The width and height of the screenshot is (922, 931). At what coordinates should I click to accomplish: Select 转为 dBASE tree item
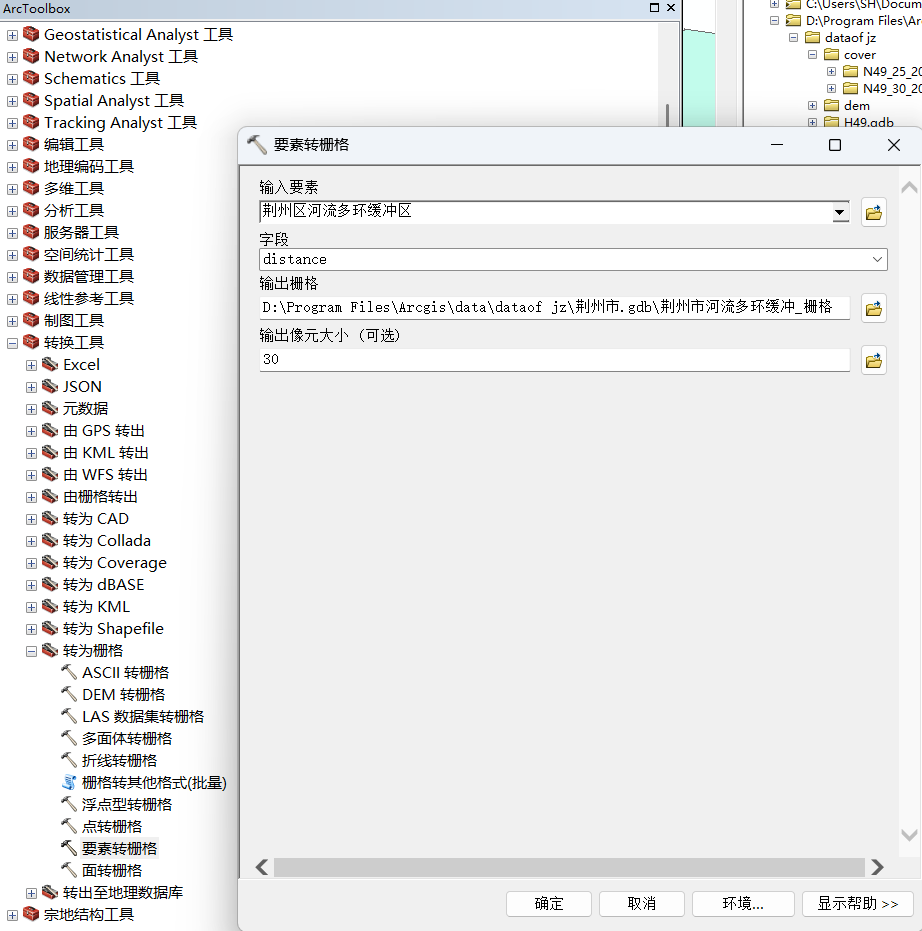[x=103, y=585]
